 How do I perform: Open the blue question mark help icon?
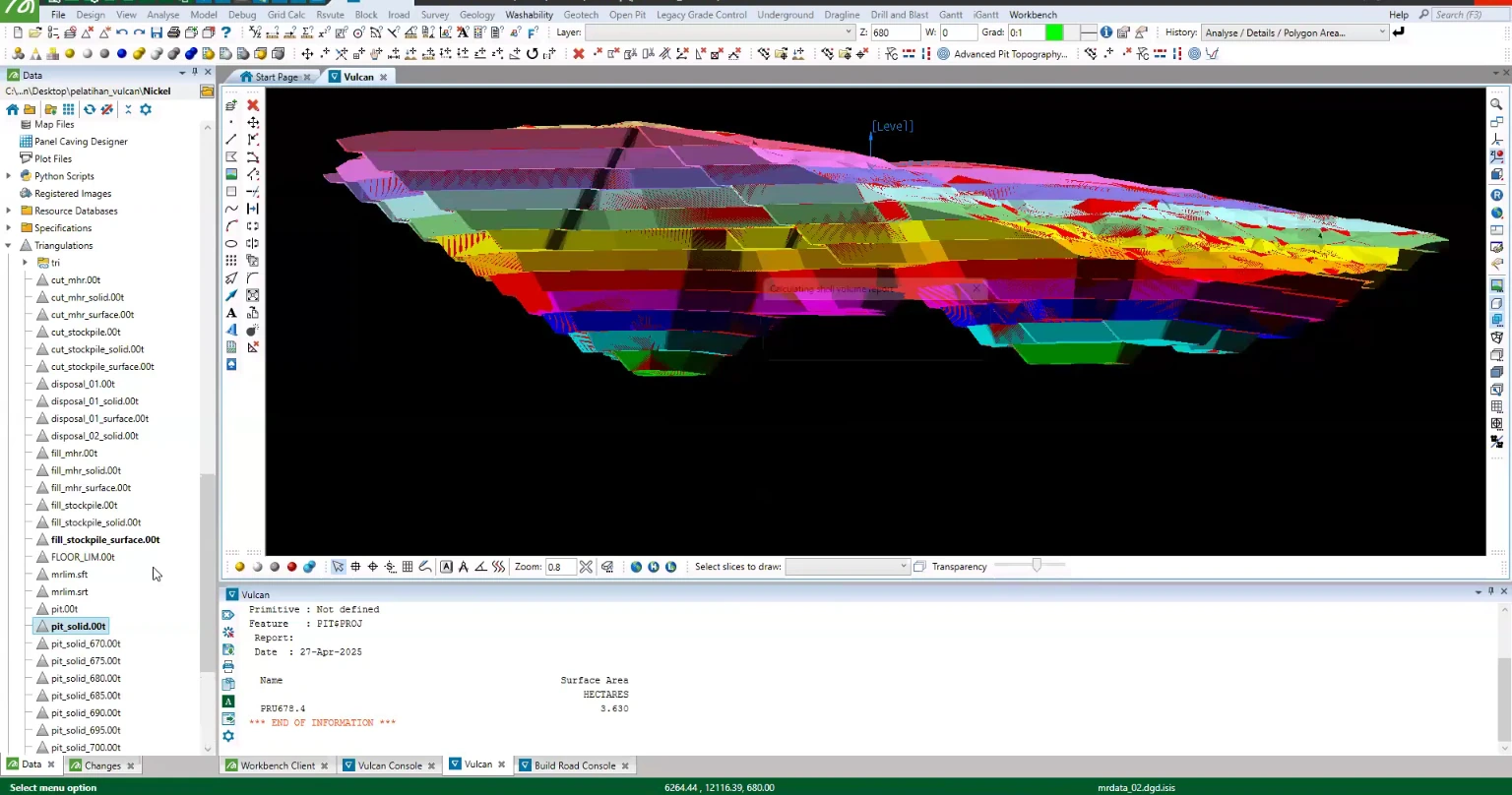tap(225, 32)
